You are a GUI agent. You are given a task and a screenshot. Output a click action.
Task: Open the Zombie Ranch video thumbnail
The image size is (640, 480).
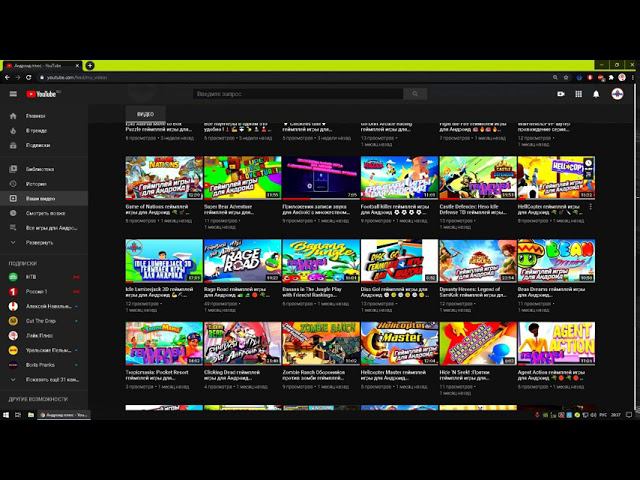pos(321,343)
